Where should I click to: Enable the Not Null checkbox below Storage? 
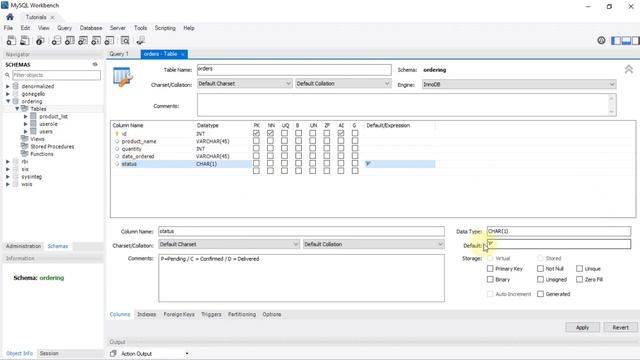pyautogui.click(x=540, y=269)
